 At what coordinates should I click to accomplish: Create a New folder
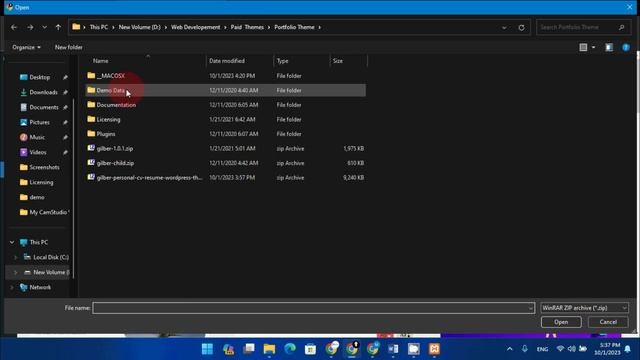coord(69,47)
